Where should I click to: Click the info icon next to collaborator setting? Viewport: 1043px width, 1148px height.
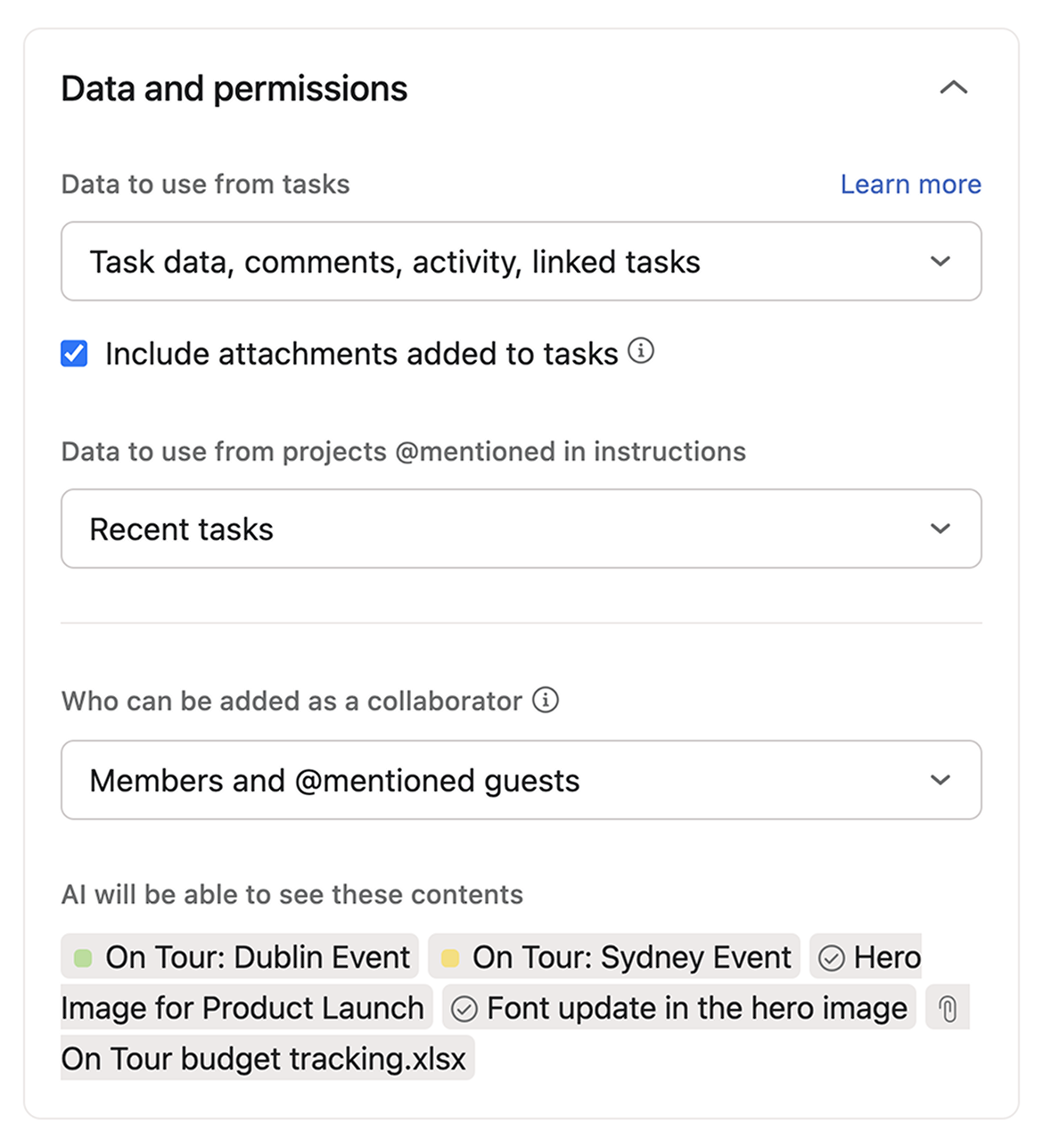[546, 701]
